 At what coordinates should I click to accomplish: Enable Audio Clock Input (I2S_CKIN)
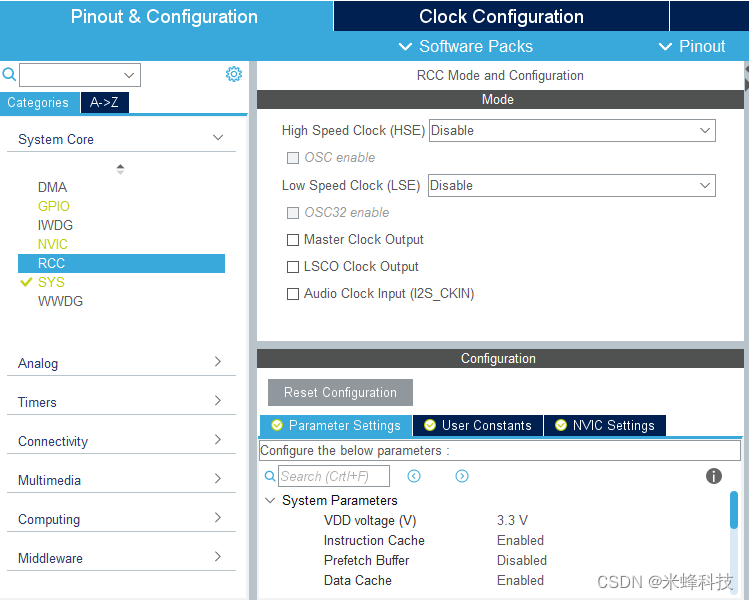point(293,294)
